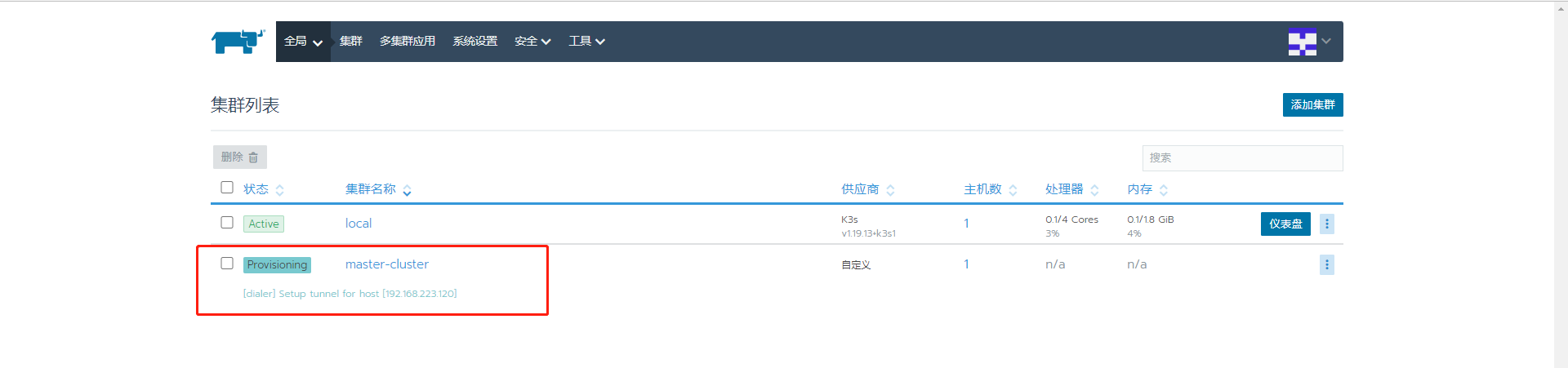Screen dimensions: 1568x368
Task: Check the local cluster row checkbox
Action: (x=227, y=223)
